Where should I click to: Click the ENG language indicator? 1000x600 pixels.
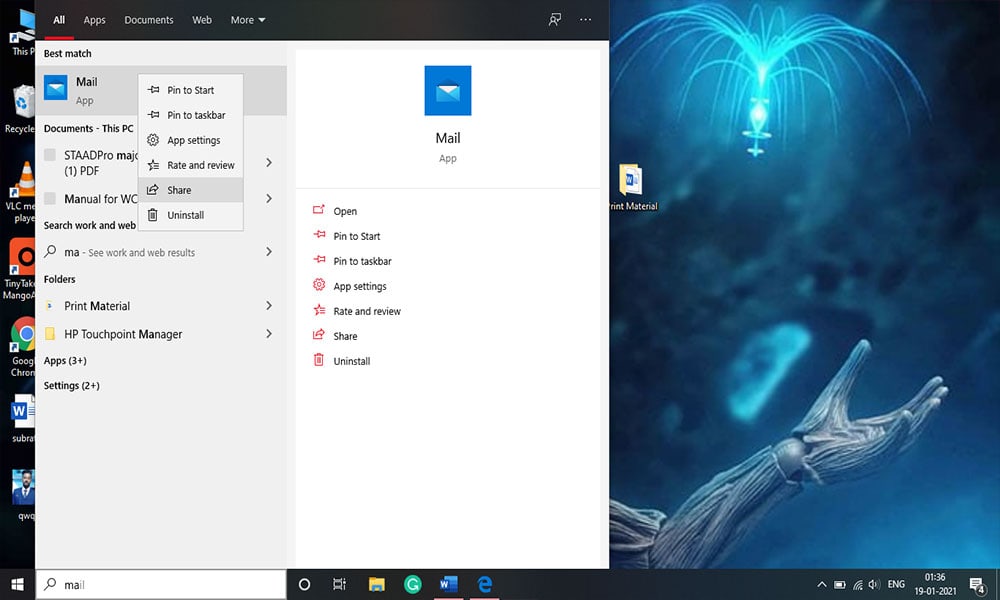(x=896, y=584)
